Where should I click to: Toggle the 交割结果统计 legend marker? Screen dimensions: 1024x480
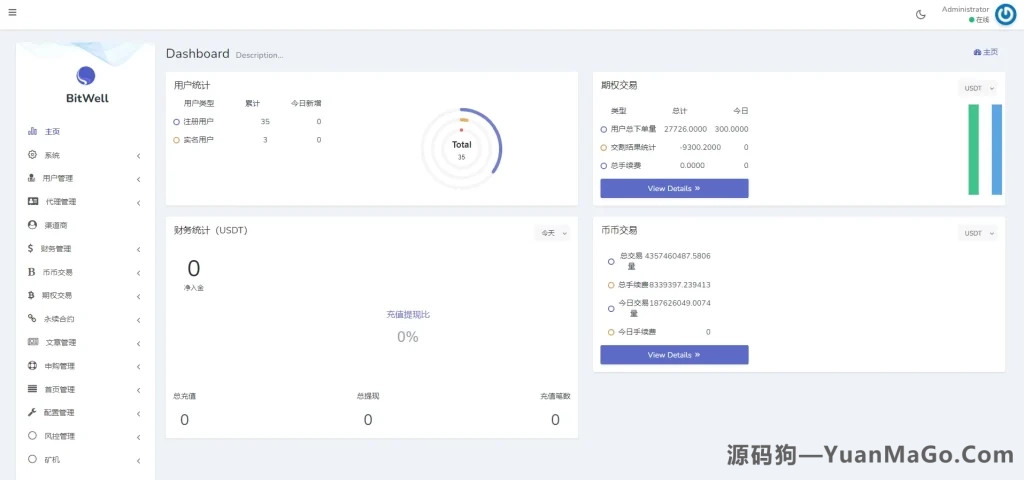[604, 148]
